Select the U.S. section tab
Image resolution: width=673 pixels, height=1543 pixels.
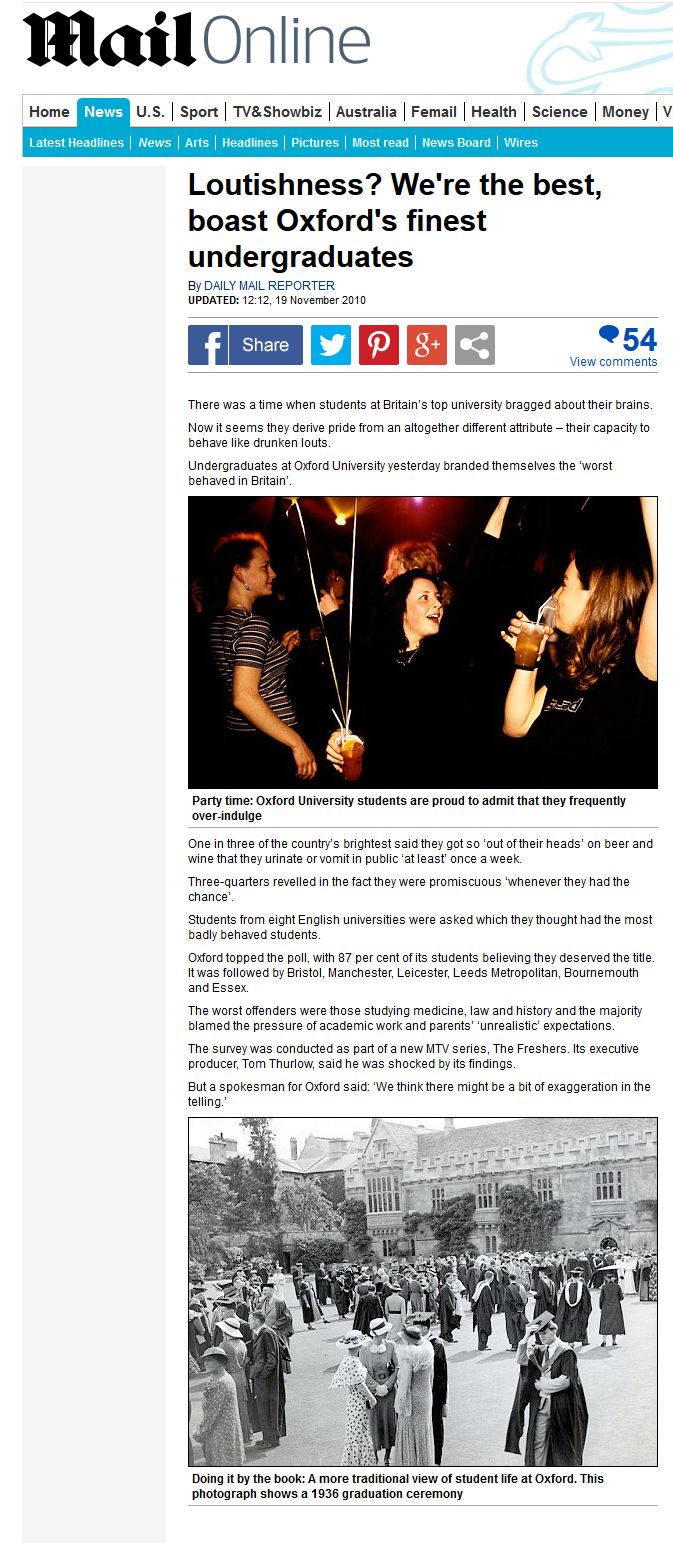click(x=150, y=112)
